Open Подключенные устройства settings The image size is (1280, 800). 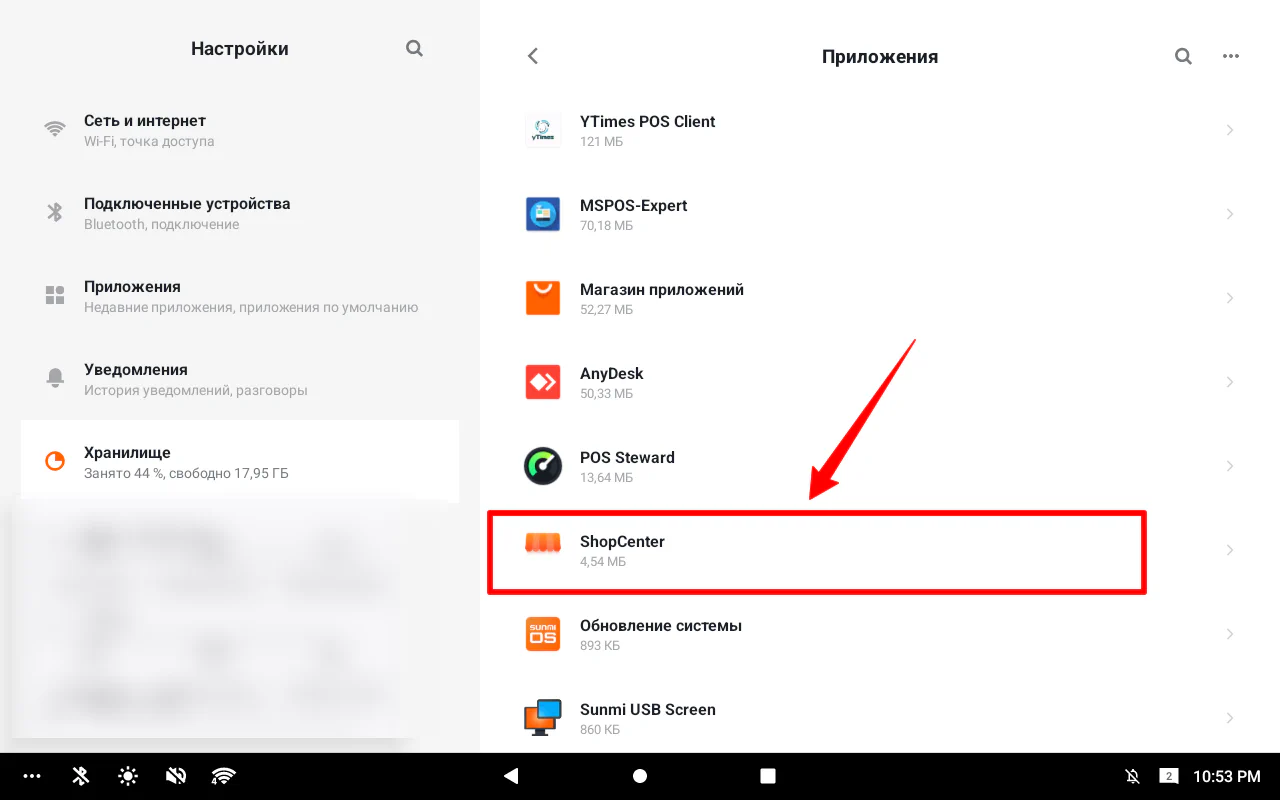(240, 213)
